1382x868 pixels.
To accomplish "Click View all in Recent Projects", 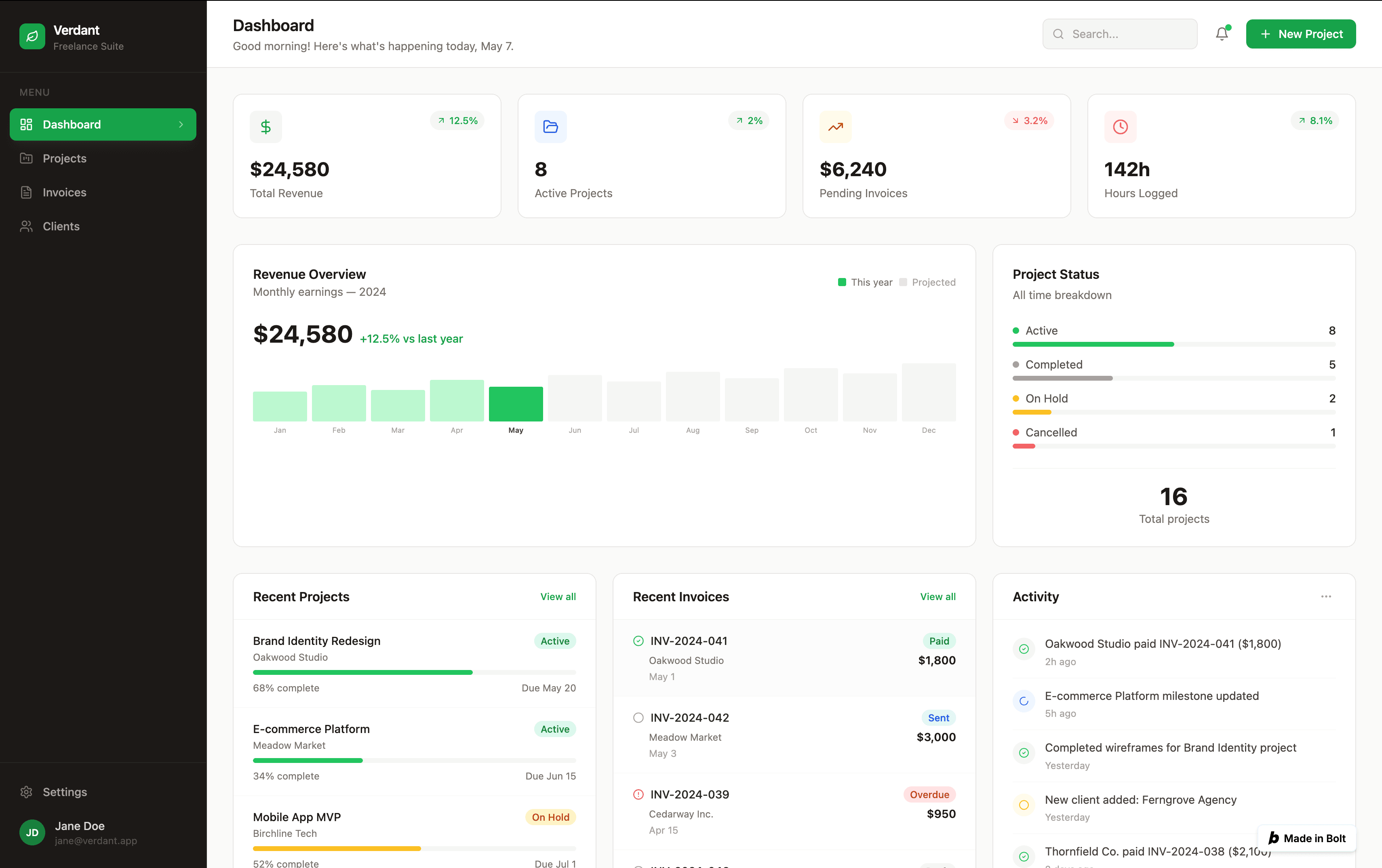I will [558, 596].
